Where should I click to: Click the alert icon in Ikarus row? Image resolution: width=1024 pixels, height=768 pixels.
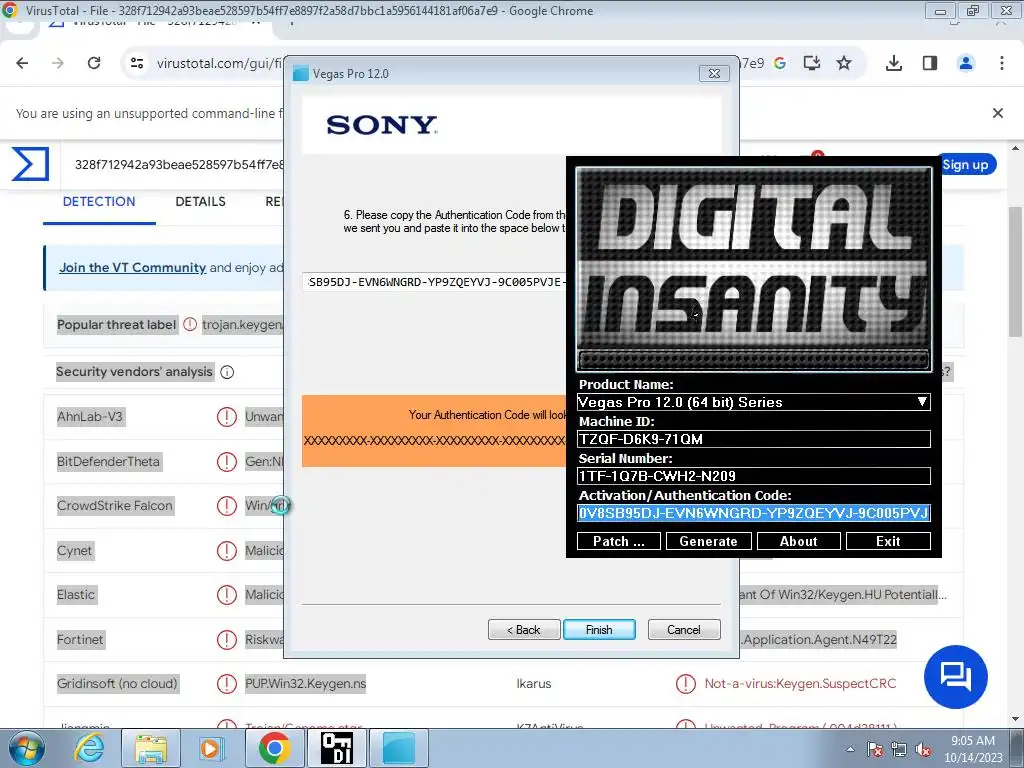(686, 684)
